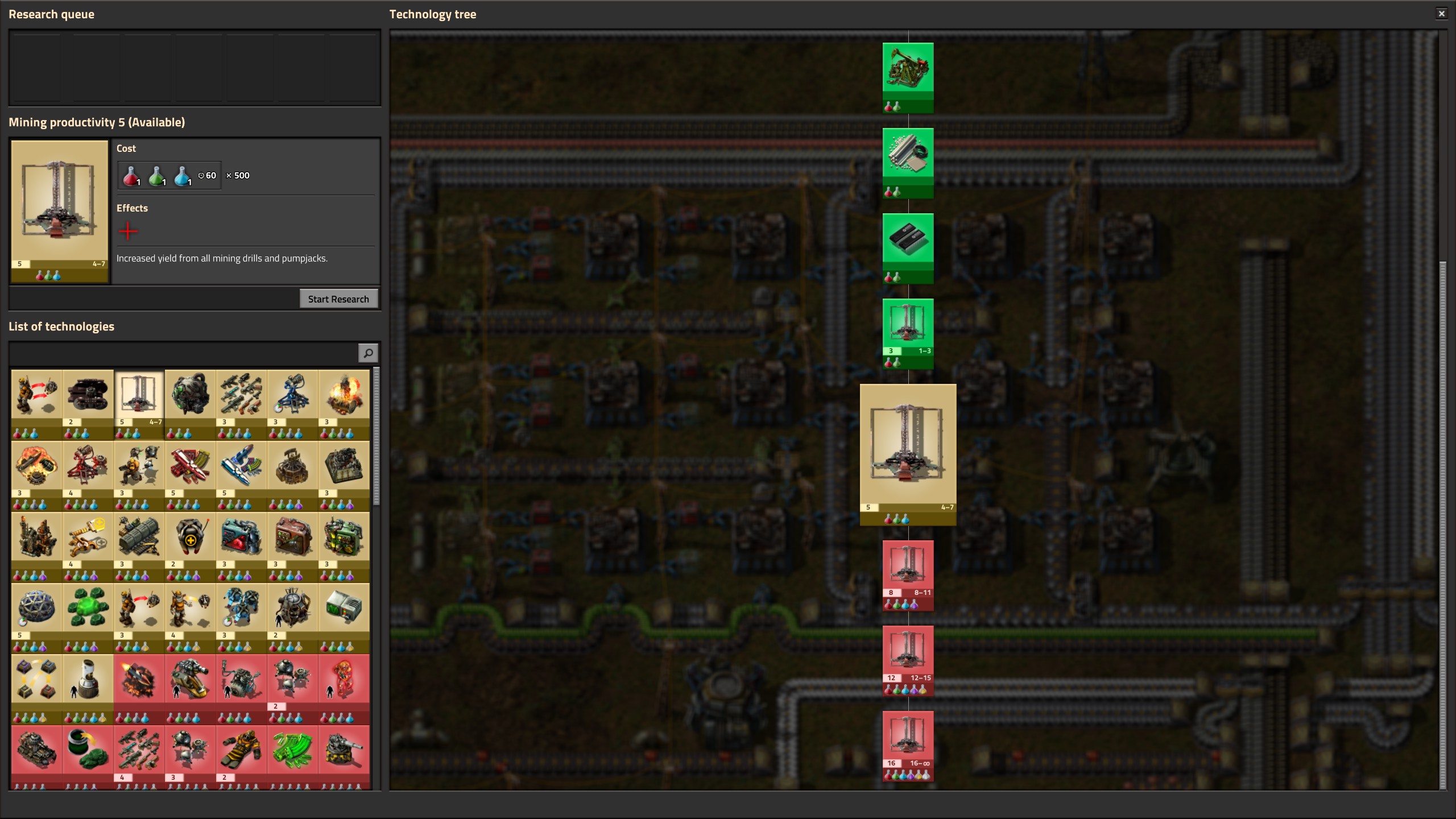Select portable fusion reactor white cylinder technology
The height and width of the screenshot is (819, 1456).
click(x=88, y=689)
